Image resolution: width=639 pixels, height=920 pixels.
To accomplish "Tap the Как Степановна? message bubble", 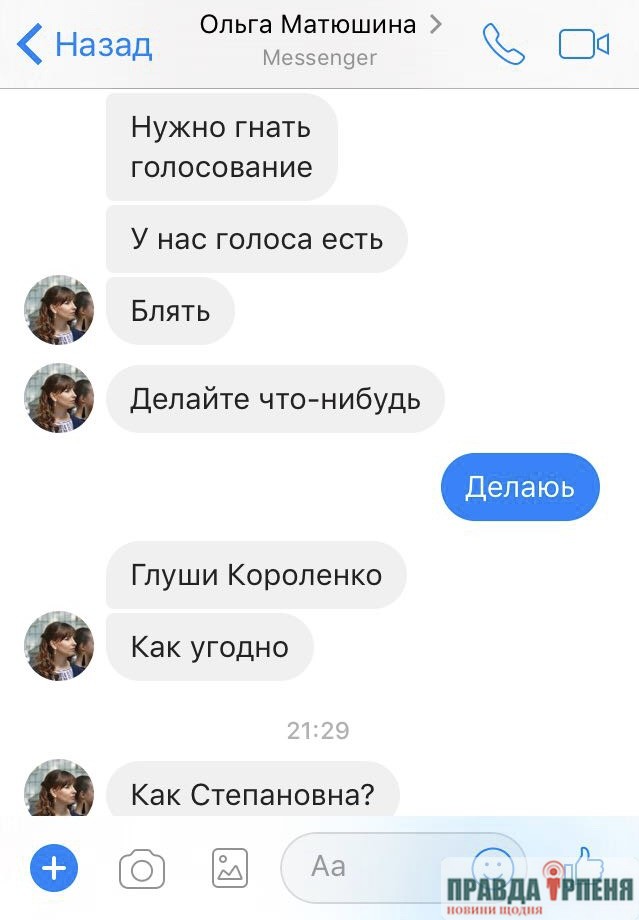I will pos(253,790).
